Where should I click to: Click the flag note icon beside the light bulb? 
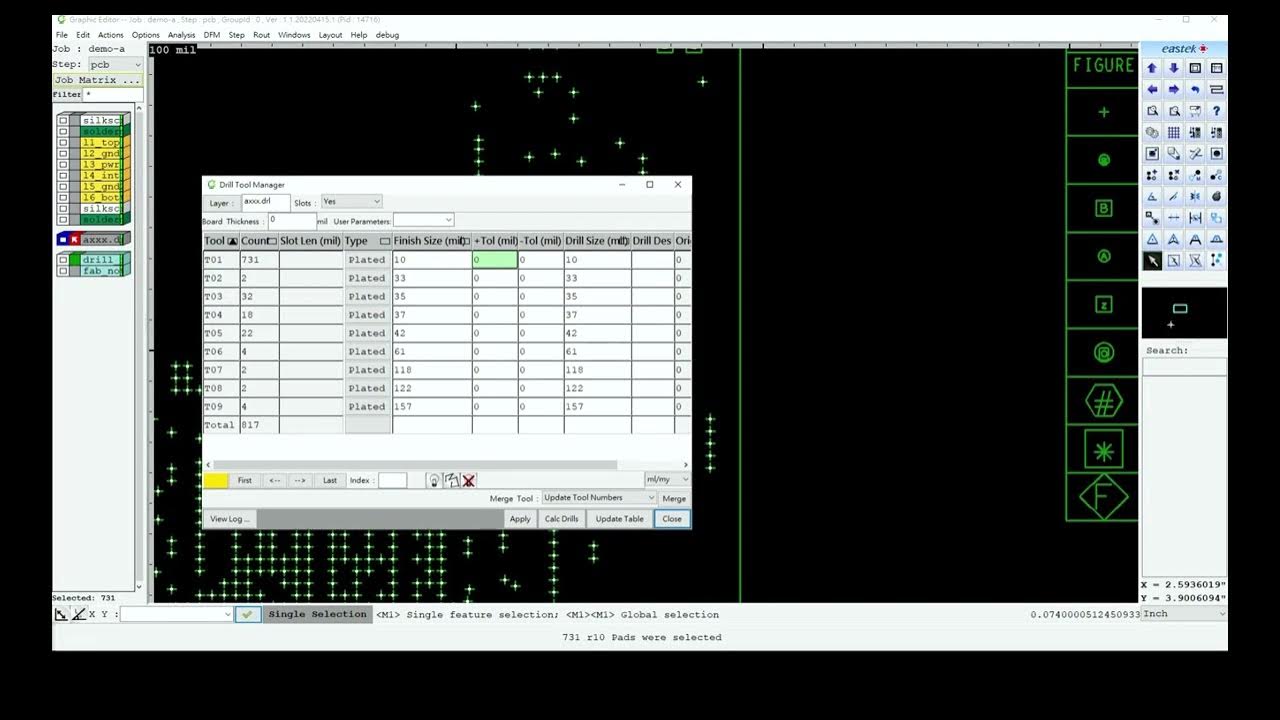pos(451,480)
